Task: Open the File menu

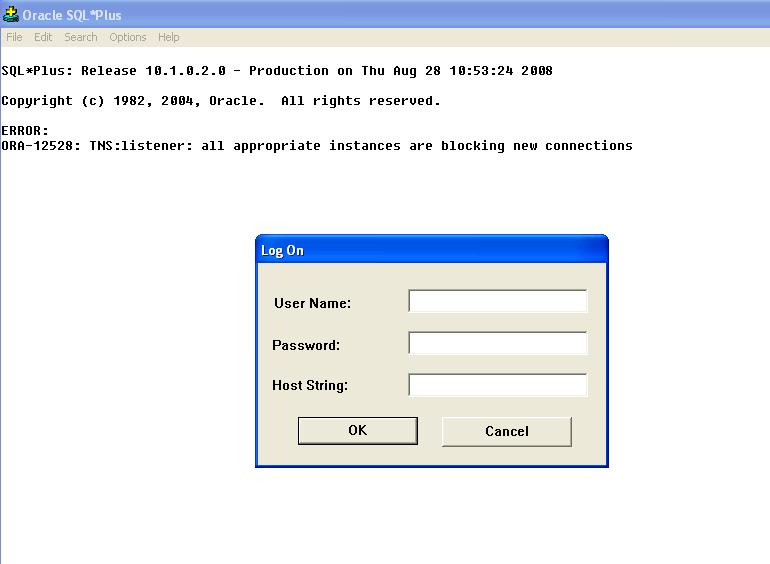Action: tap(14, 37)
